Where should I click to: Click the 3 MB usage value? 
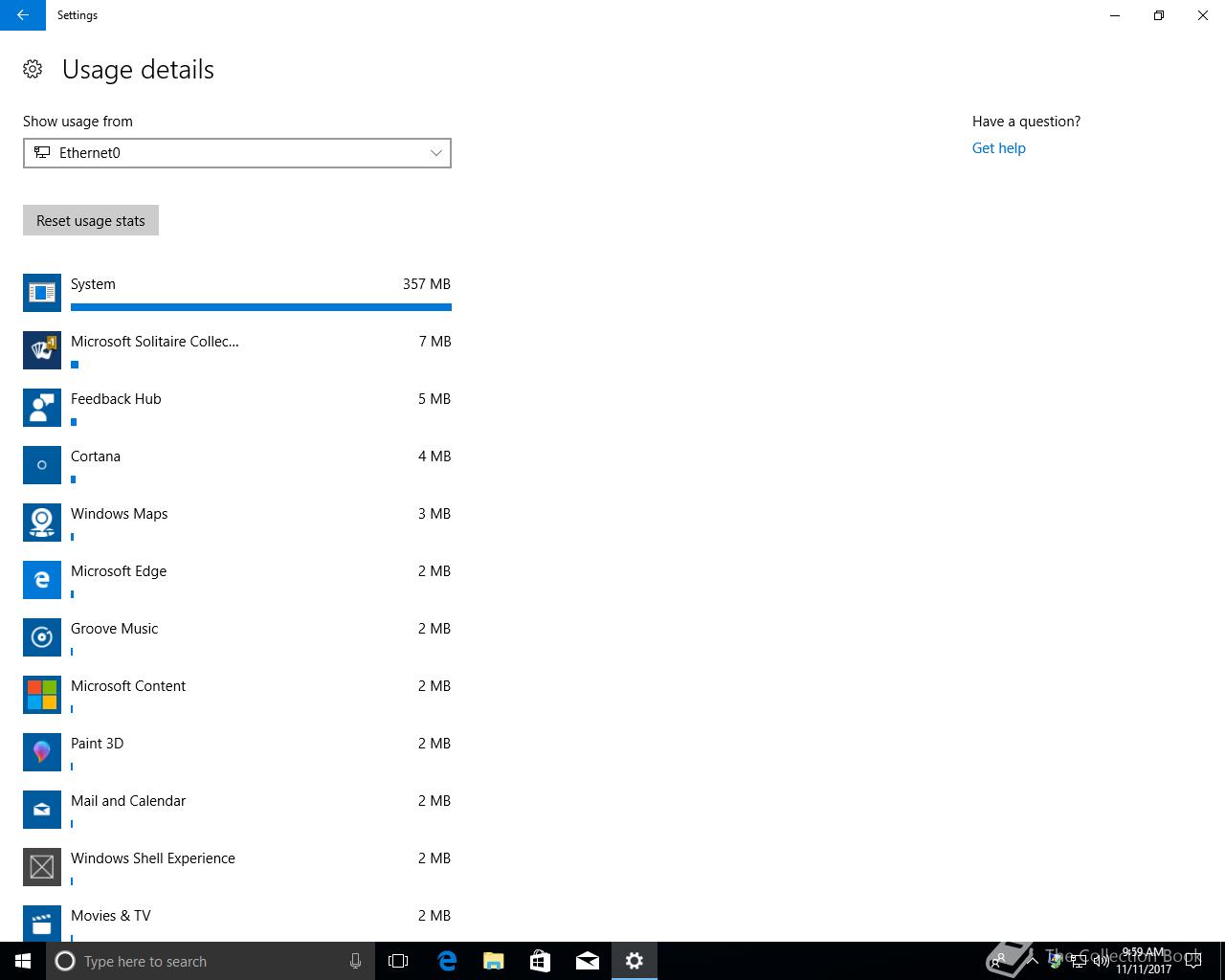click(x=434, y=514)
